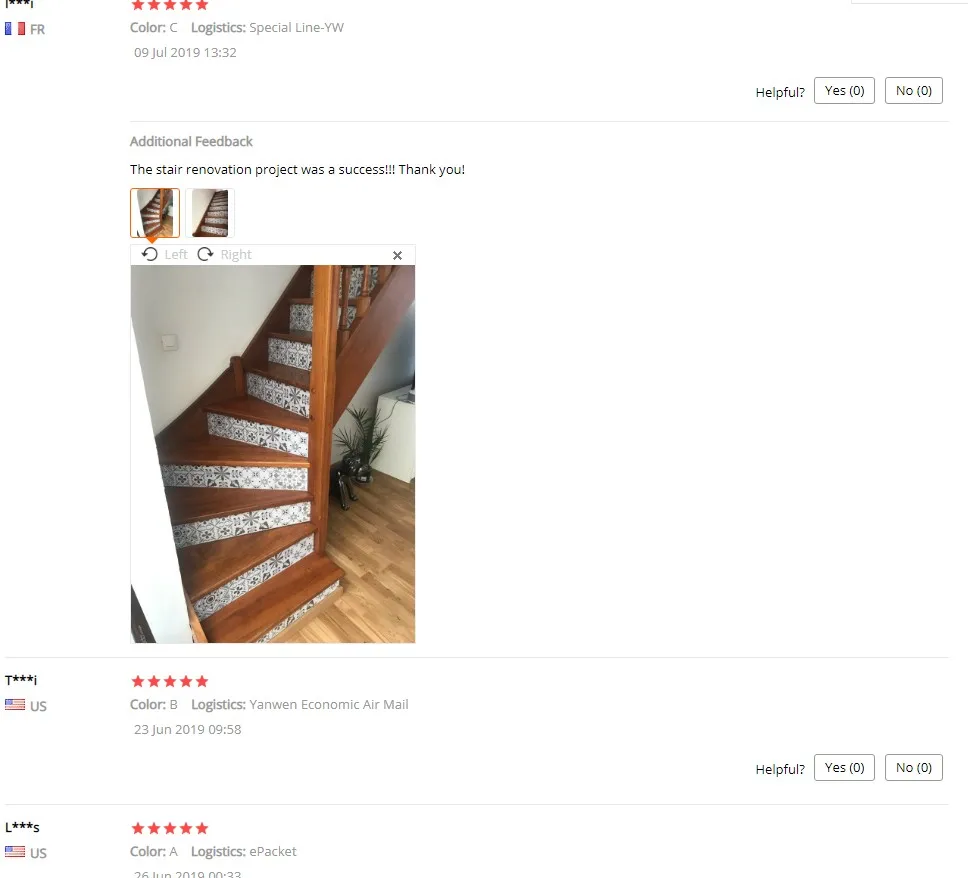The image size is (968, 878).
Task: Click the five-star rating of T***i's review
Action: coord(170,681)
